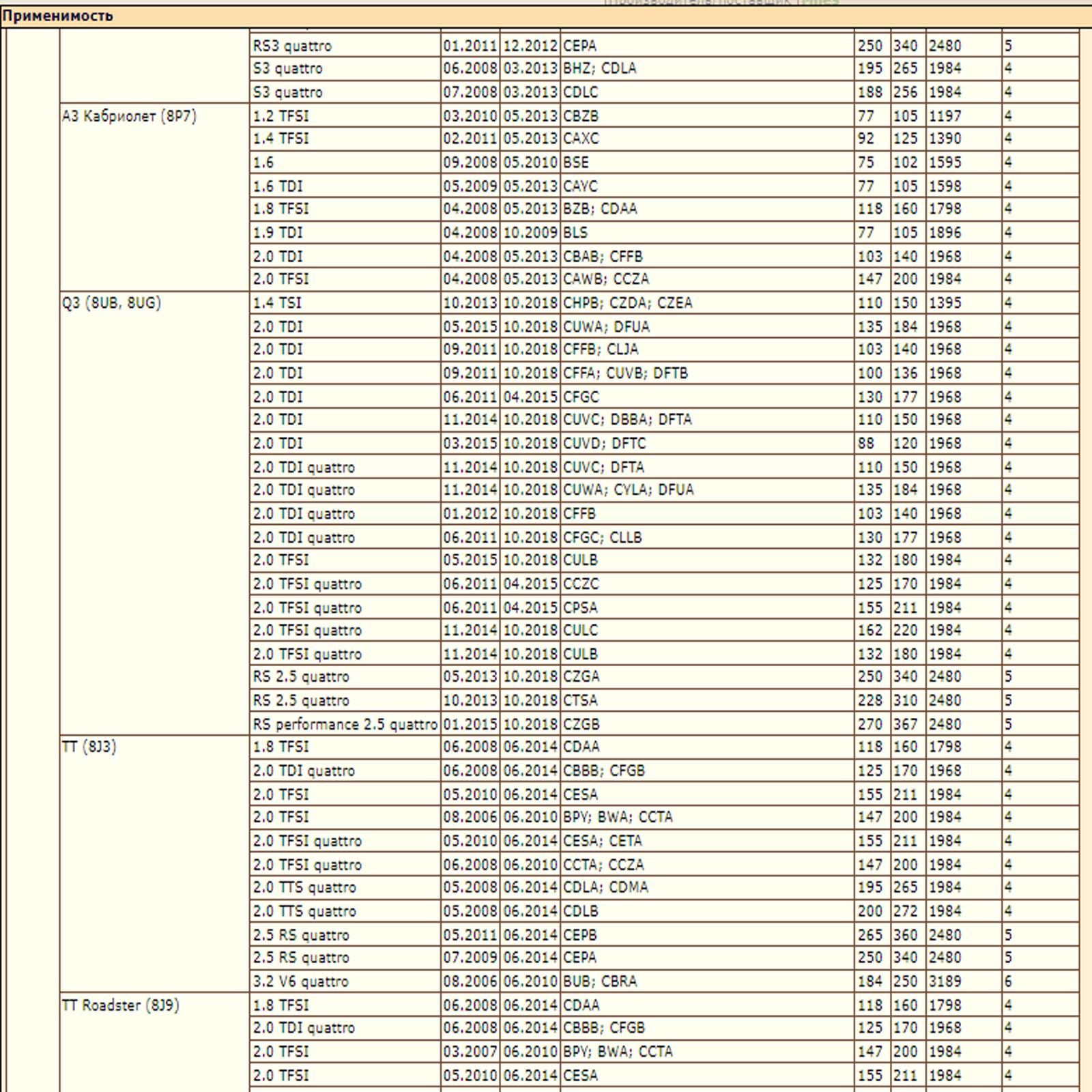
Task: Click the Применимость section header
Action: (546, 16)
